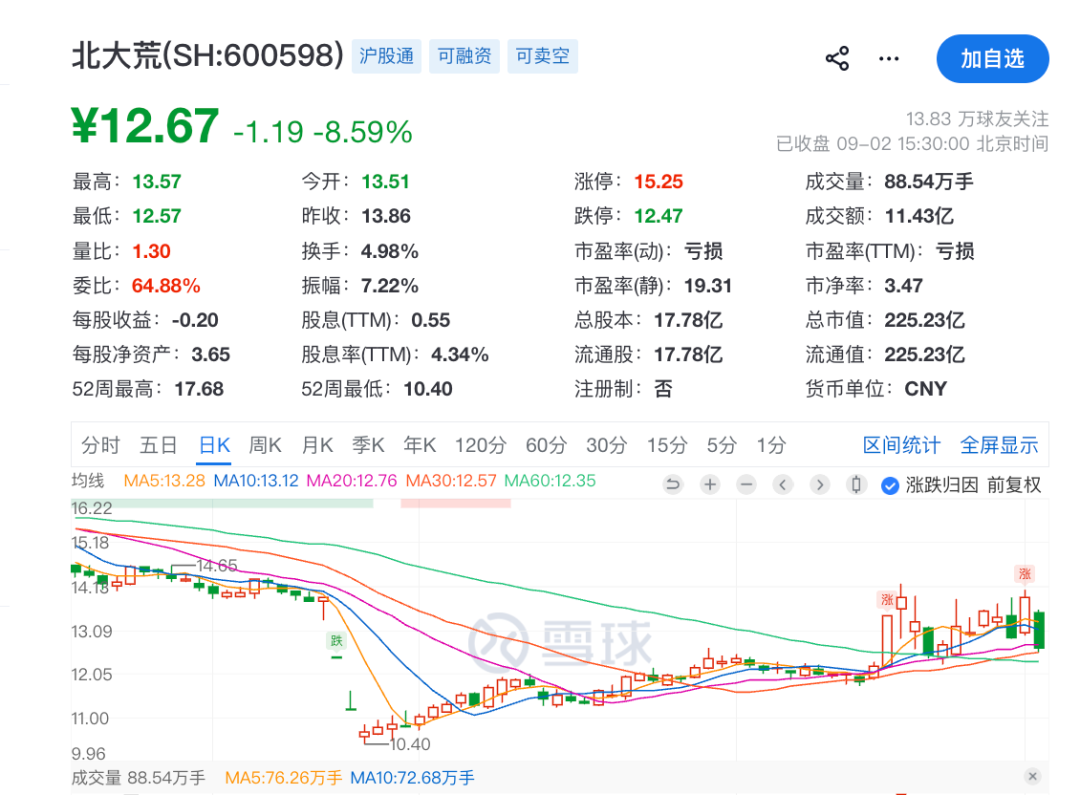
Task: Click the MA5:13.28 legend label
Action: coord(164,481)
